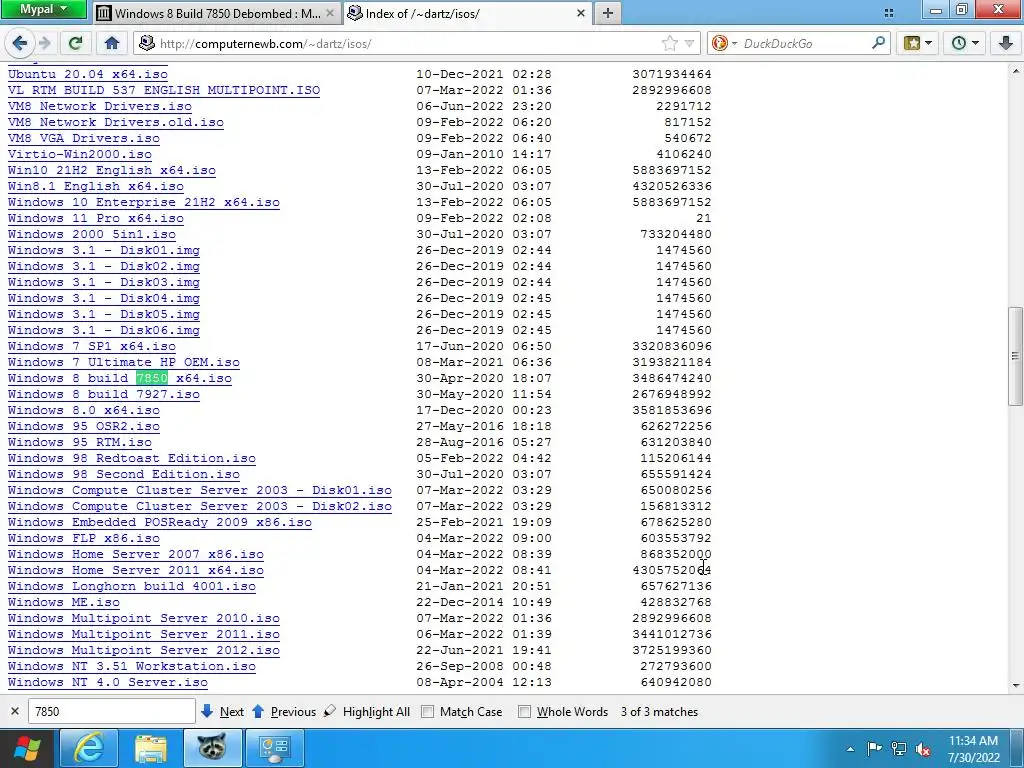1024x768 pixels.
Task: Download Windows 8 build 7927.iso
Action: click(x=104, y=394)
